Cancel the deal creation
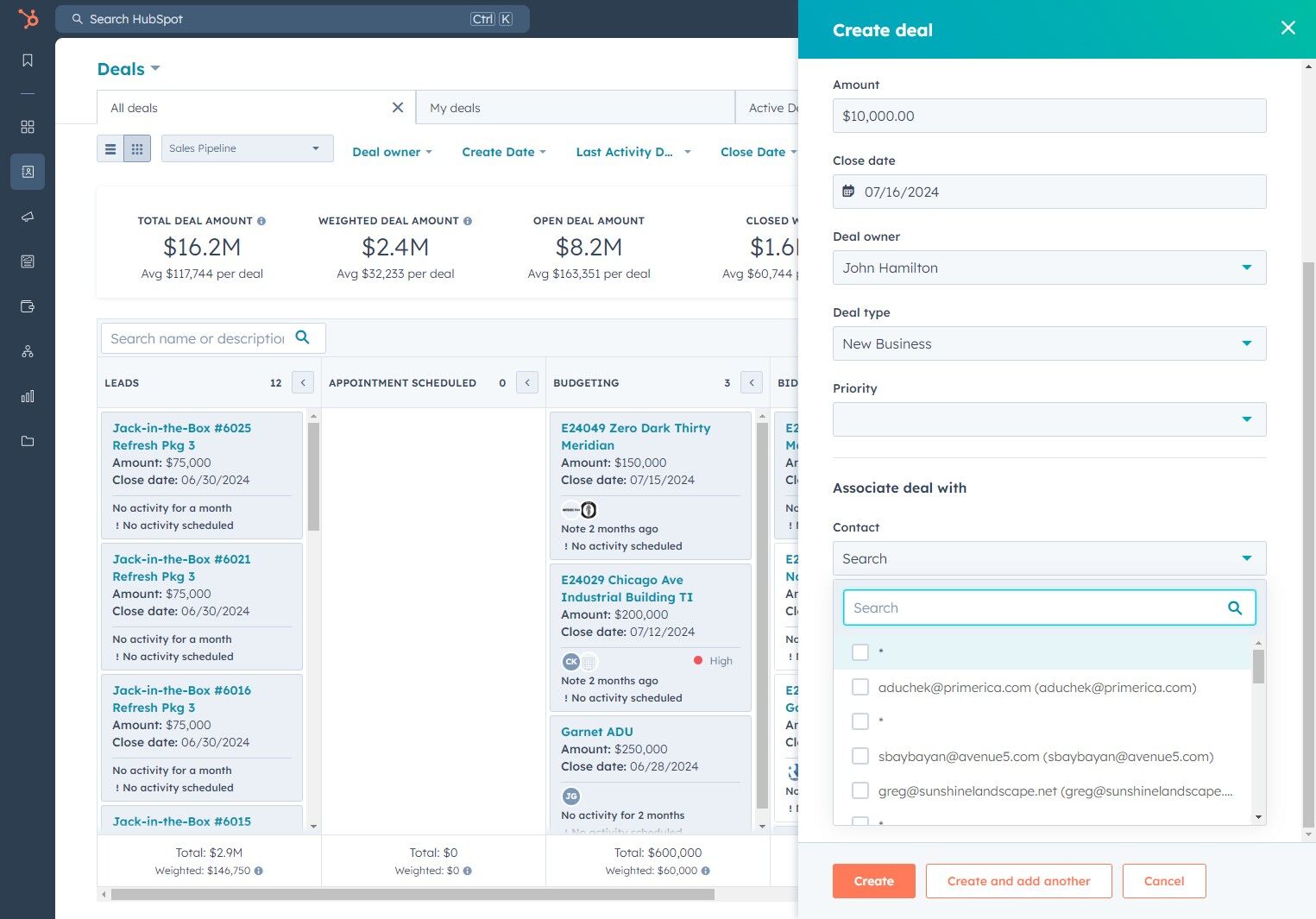The height and width of the screenshot is (919, 1316). click(x=1164, y=881)
